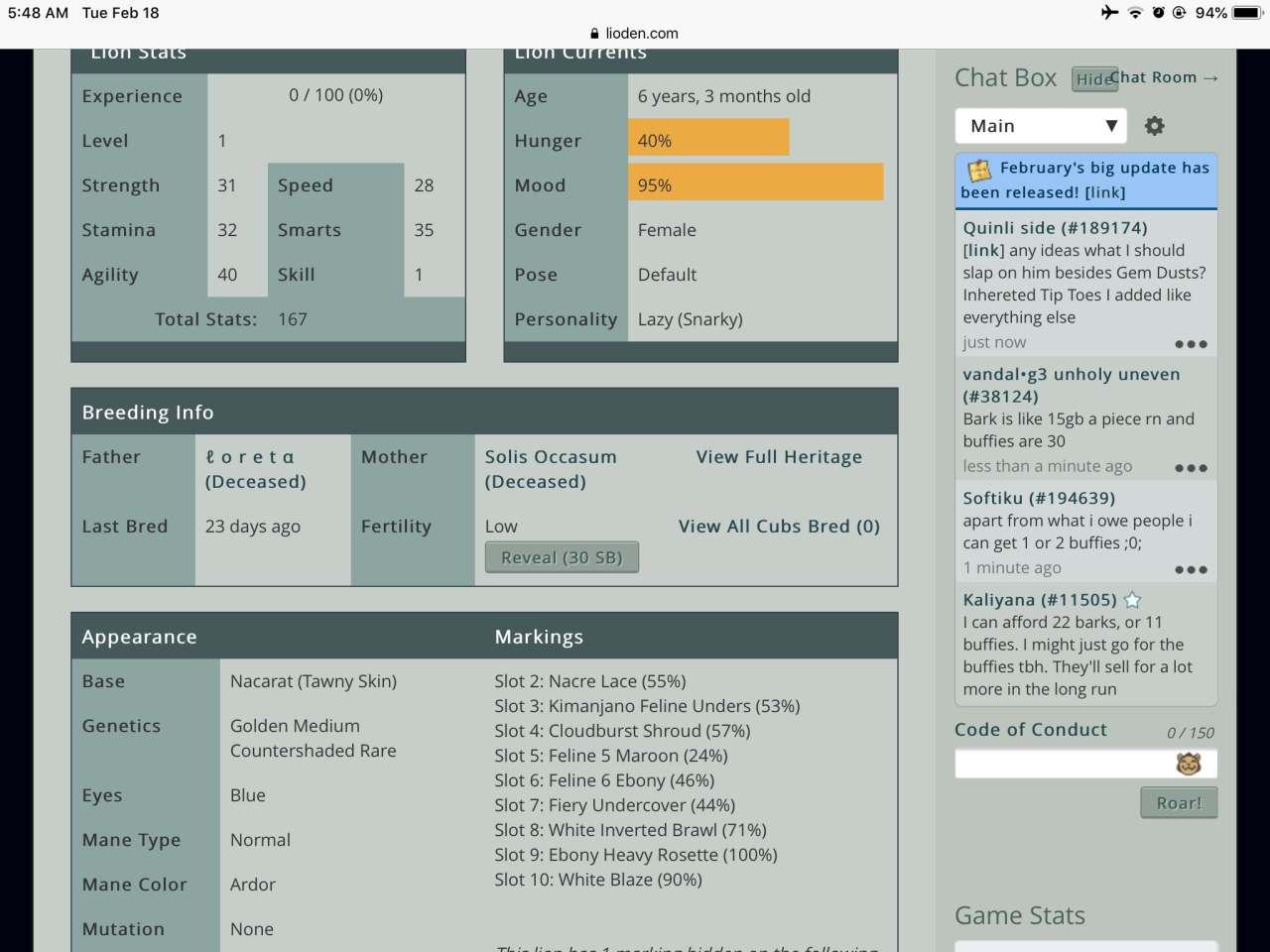Open mother Solis Occasum profile link

551,457
